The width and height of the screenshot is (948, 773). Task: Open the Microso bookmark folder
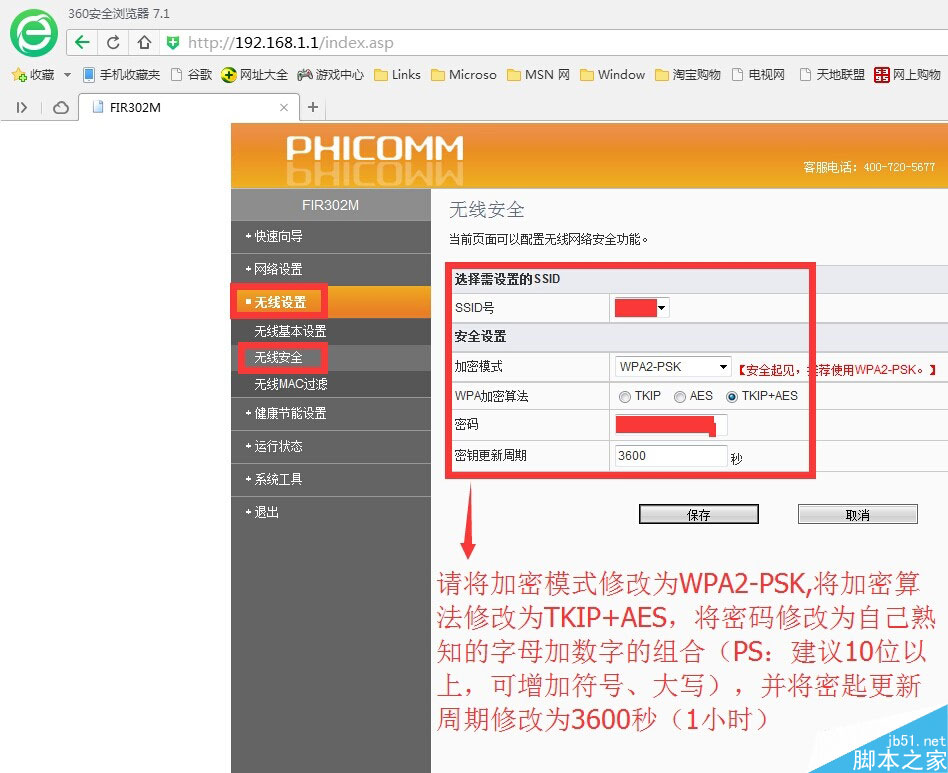[464, 74]
